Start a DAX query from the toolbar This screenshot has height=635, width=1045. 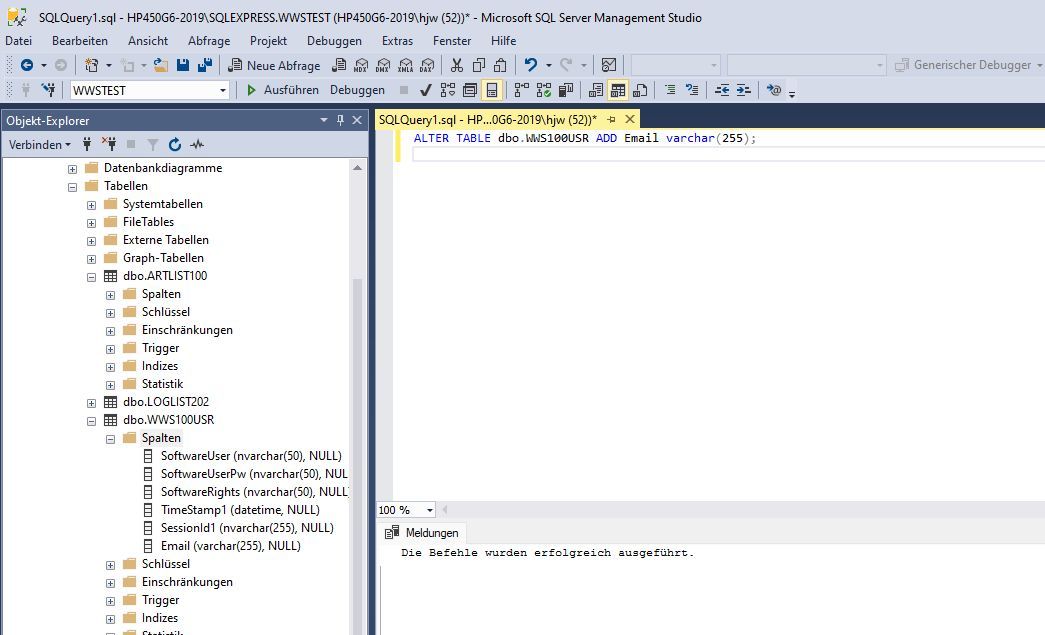pos(427,65)
